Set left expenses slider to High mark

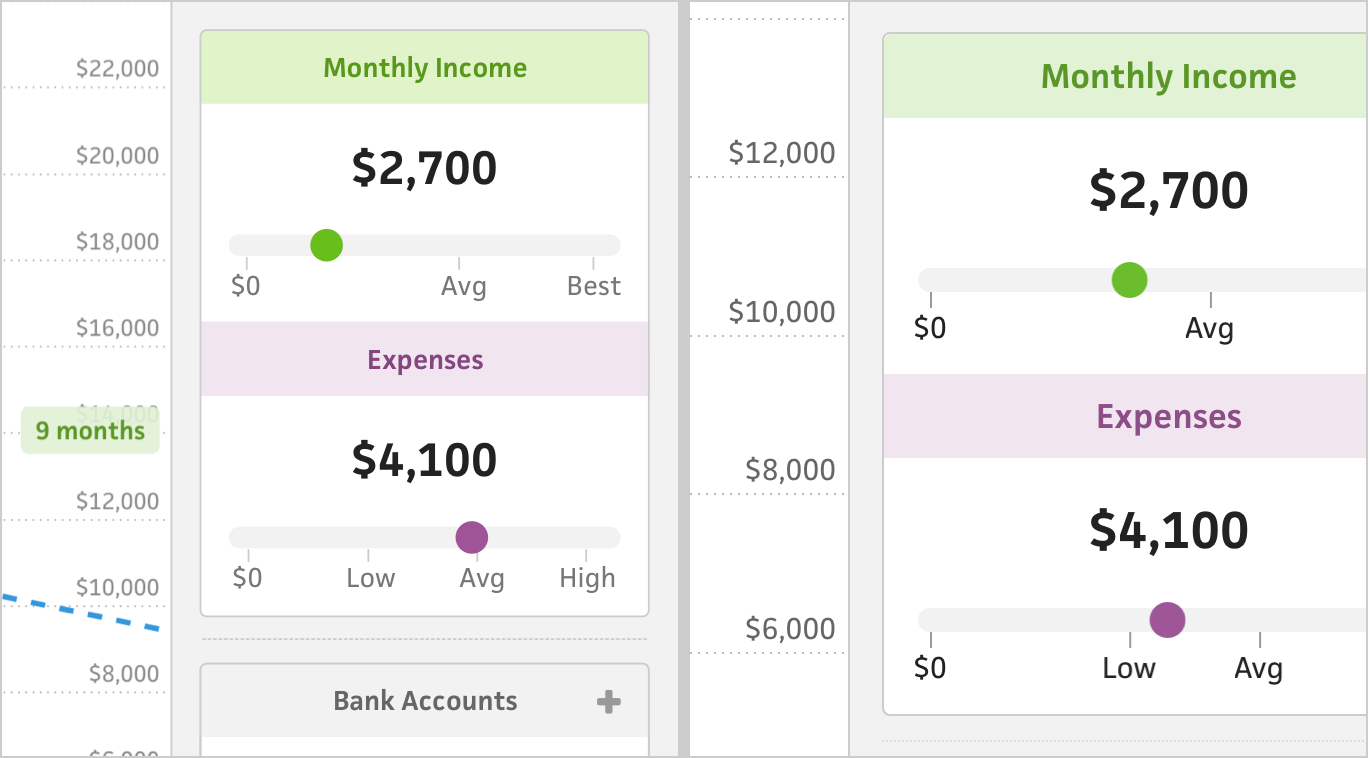pos(586,538)
